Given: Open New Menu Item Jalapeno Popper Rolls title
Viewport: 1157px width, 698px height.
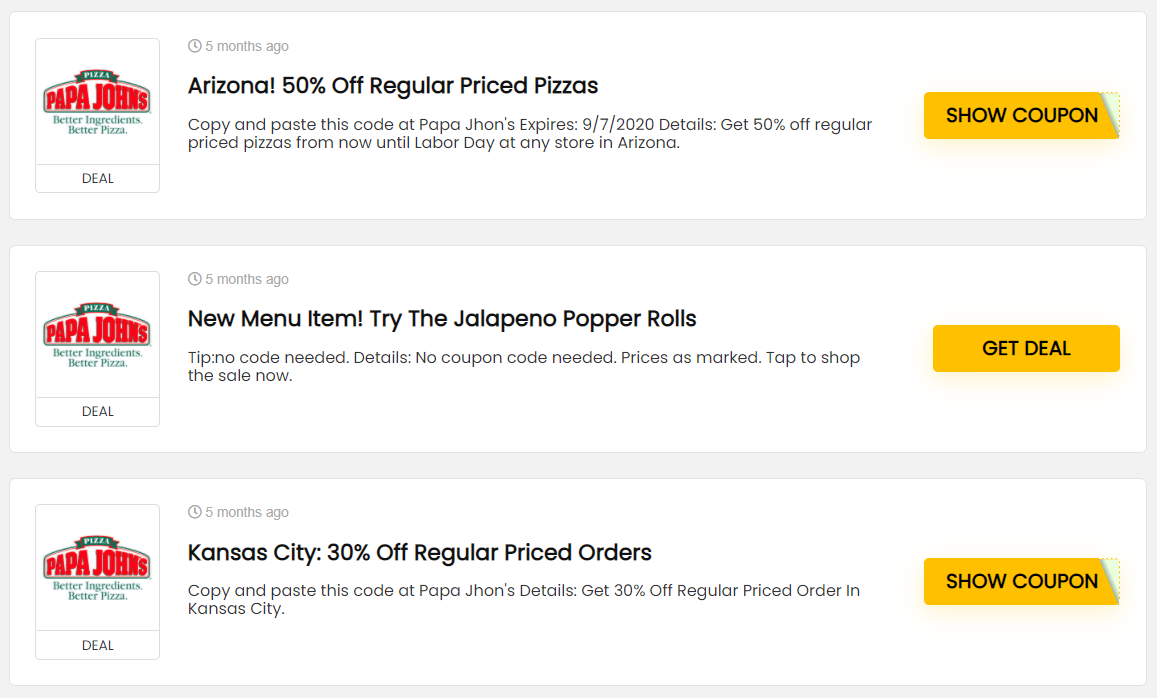Looking at the screenshot, I should (x=442, y=319).
